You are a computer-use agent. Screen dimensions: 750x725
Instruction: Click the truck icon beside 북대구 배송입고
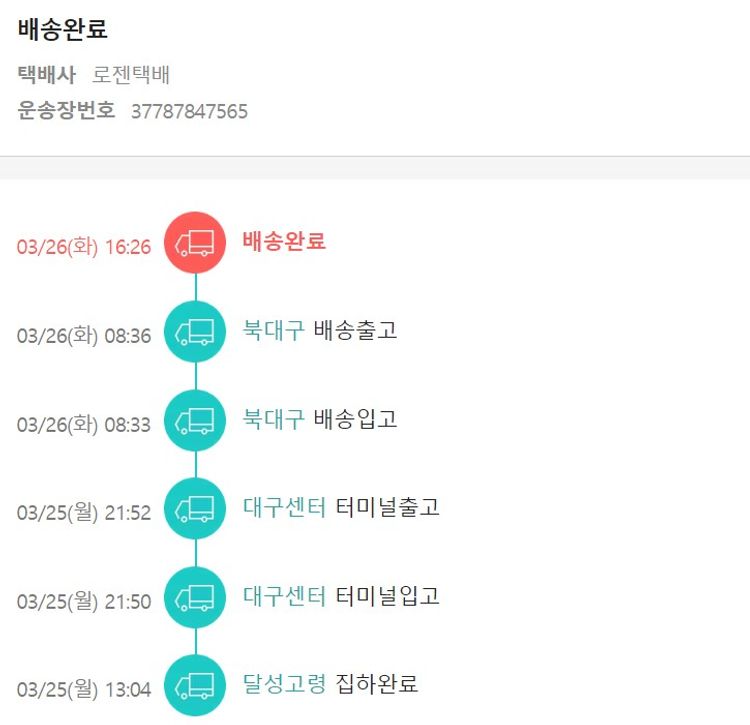click(195, 420)
